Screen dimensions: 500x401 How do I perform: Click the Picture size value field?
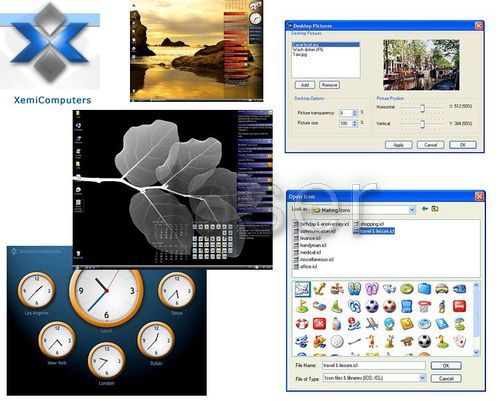pos(346,123)
